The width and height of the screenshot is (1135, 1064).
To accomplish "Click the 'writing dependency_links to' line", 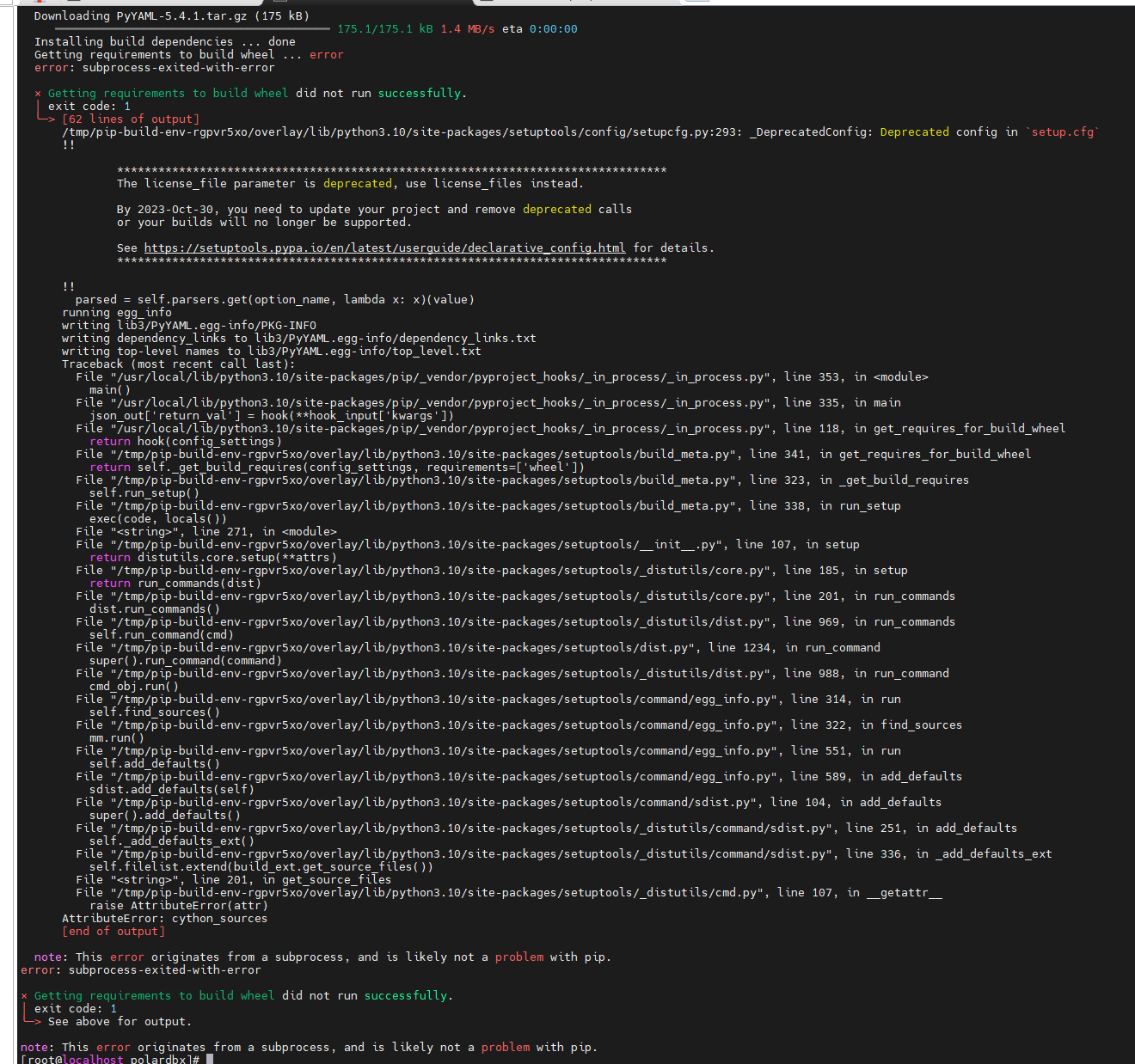I will point(298,339).
